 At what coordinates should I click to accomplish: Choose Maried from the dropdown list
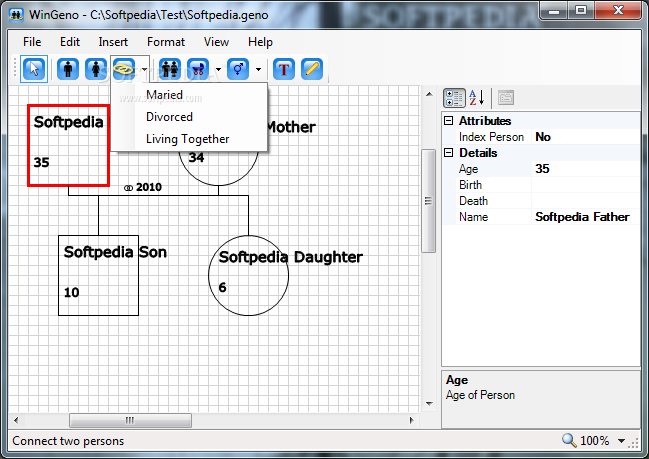(x=189, y=95)
